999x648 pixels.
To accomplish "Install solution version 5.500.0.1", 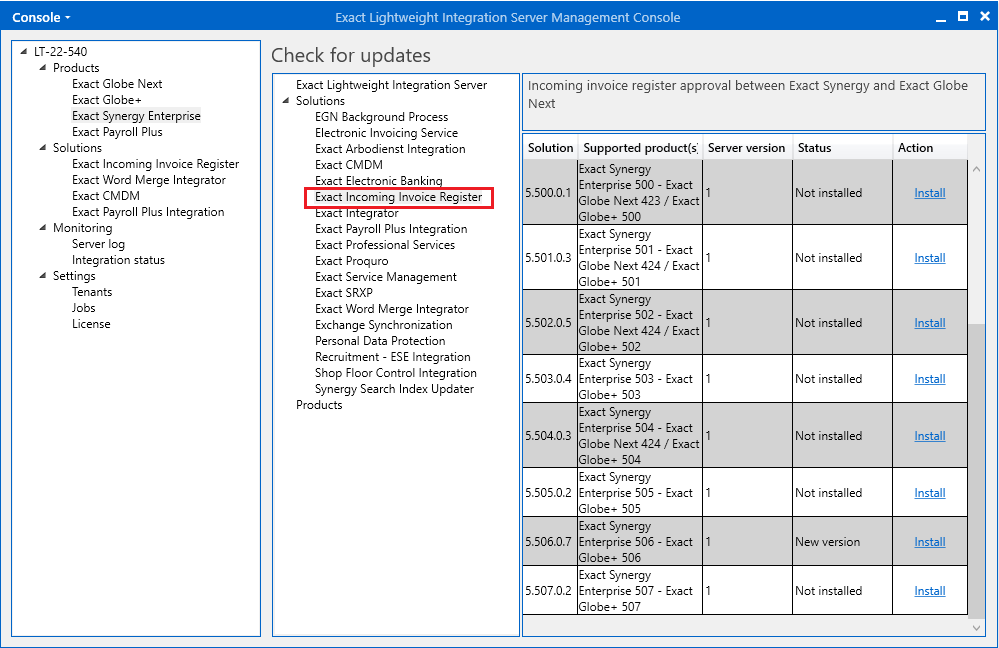I will pos(929,193).
